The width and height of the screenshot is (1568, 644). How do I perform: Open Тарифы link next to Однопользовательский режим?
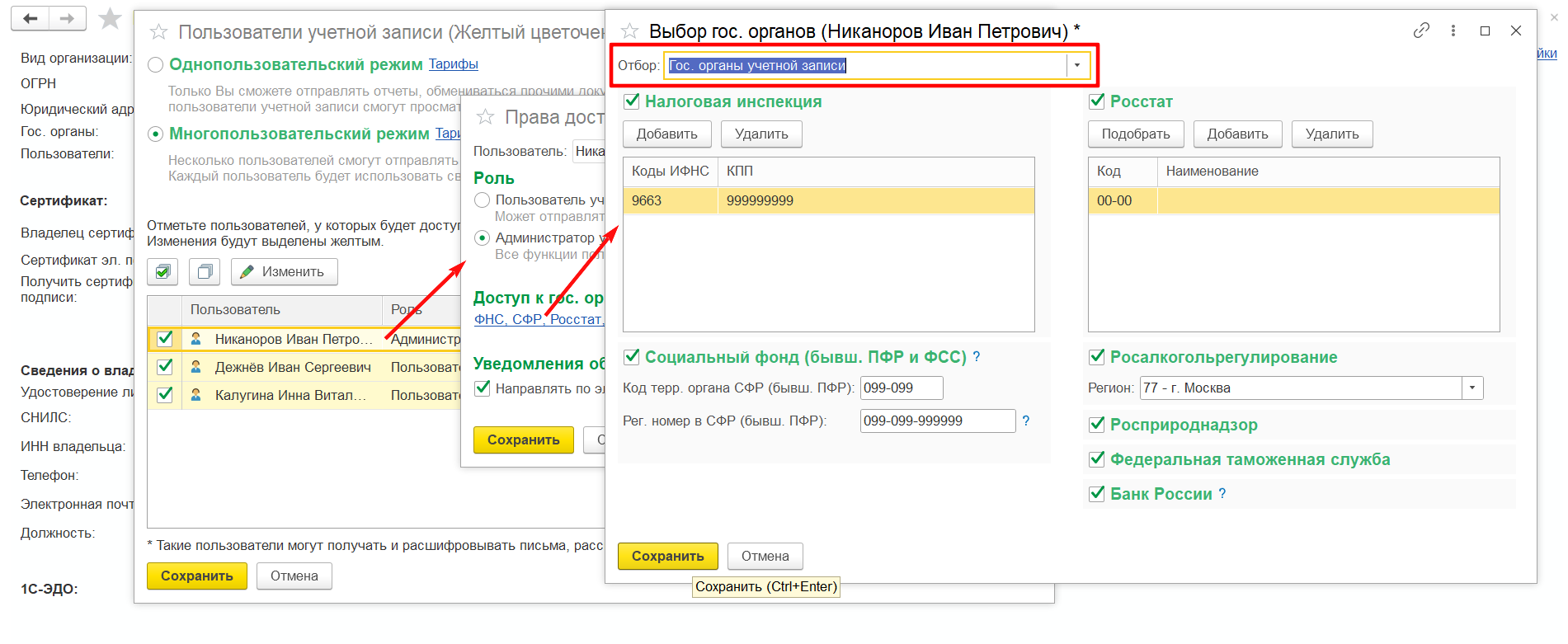[453, 63]
